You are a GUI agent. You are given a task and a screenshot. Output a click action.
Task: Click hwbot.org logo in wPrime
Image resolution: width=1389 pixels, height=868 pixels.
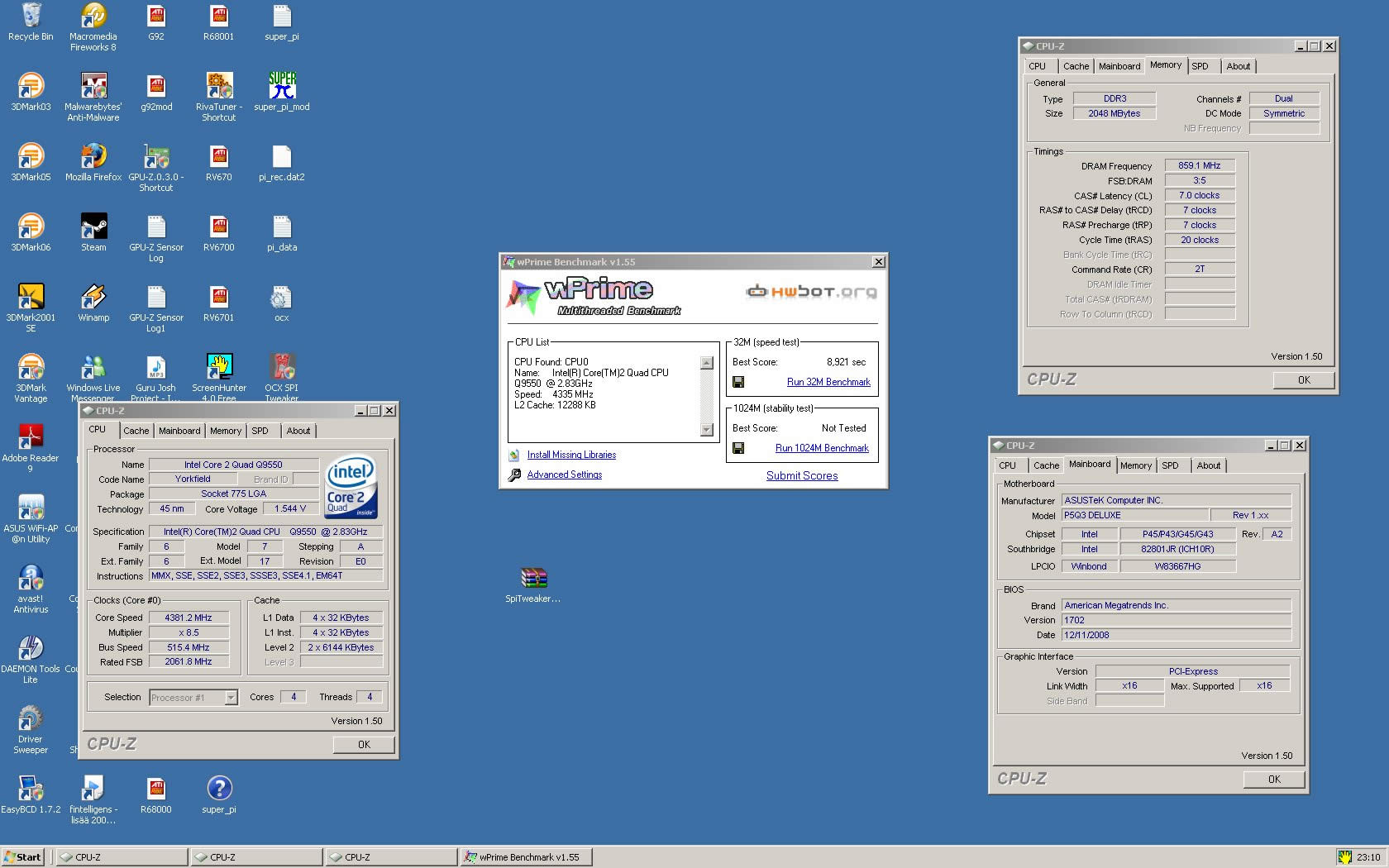pos(812,291)
